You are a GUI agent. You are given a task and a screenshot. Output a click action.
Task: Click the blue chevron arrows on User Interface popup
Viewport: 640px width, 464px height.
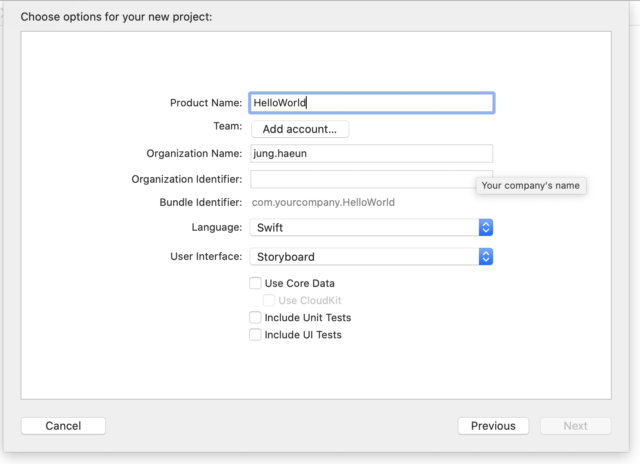pyautogui.click(x=486, y=257)
